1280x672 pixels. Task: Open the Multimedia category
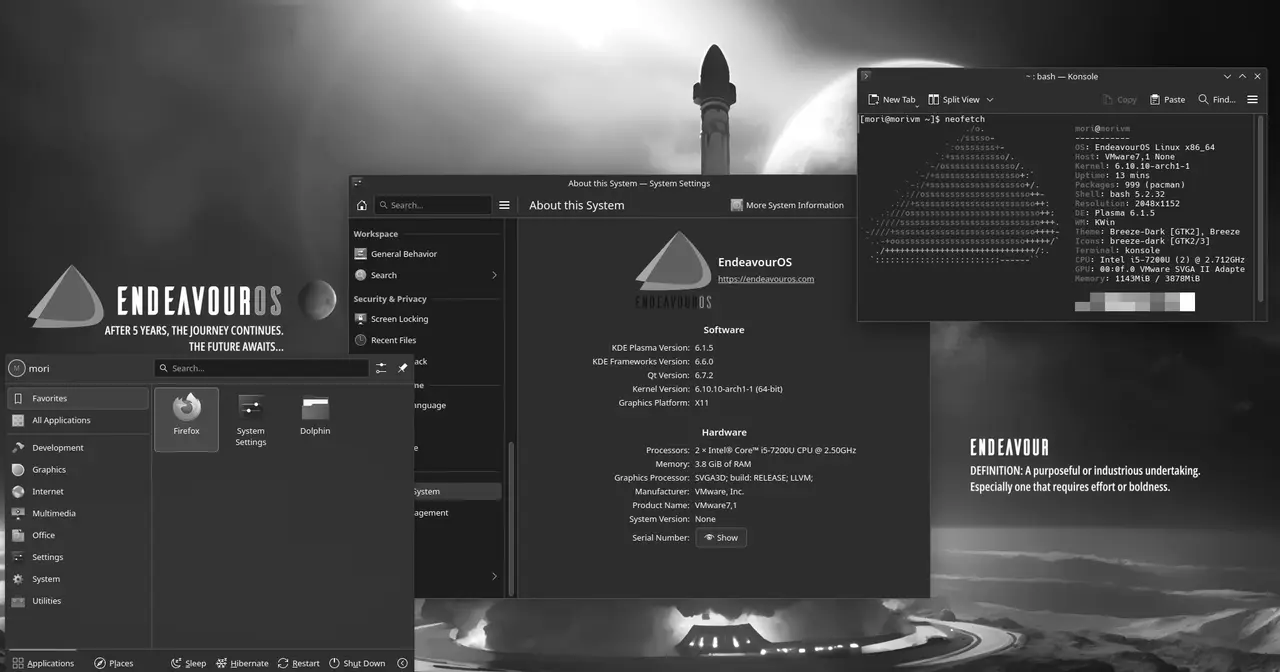[78, 514]
